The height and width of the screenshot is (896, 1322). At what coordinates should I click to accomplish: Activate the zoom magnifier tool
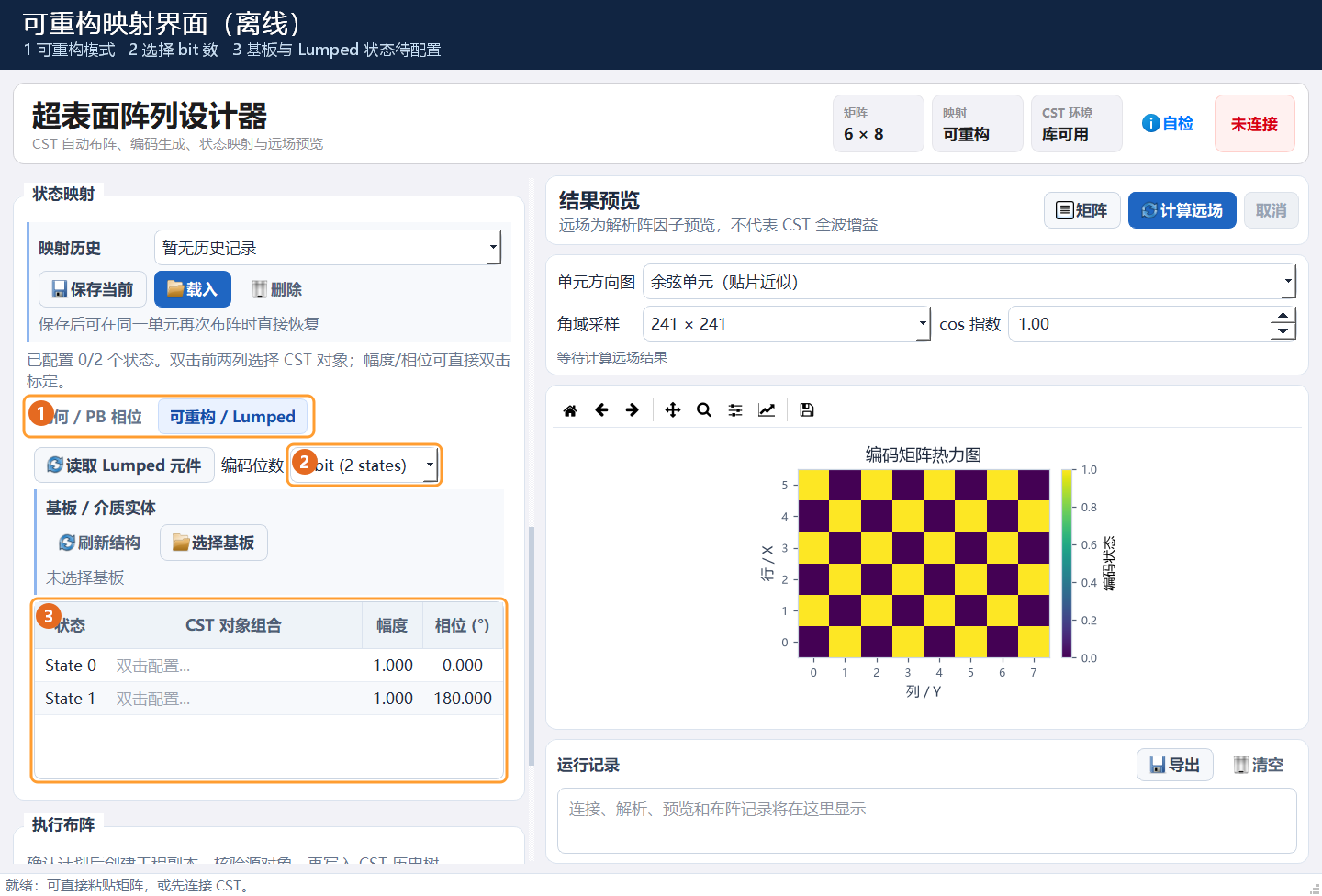[704, 410]
